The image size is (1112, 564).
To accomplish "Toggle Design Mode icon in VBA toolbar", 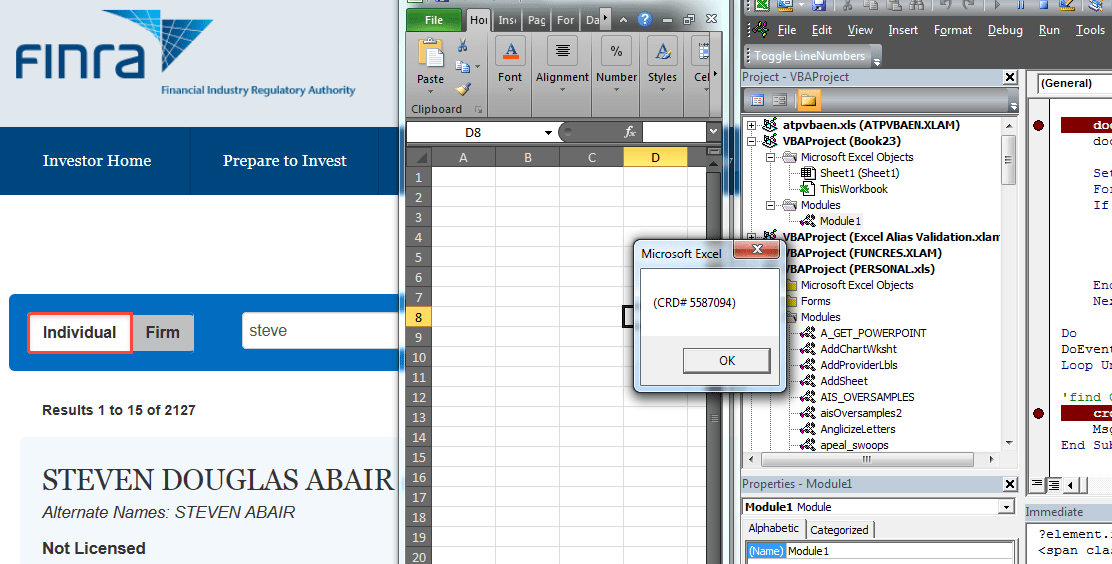I will [x=1067, y=5].
